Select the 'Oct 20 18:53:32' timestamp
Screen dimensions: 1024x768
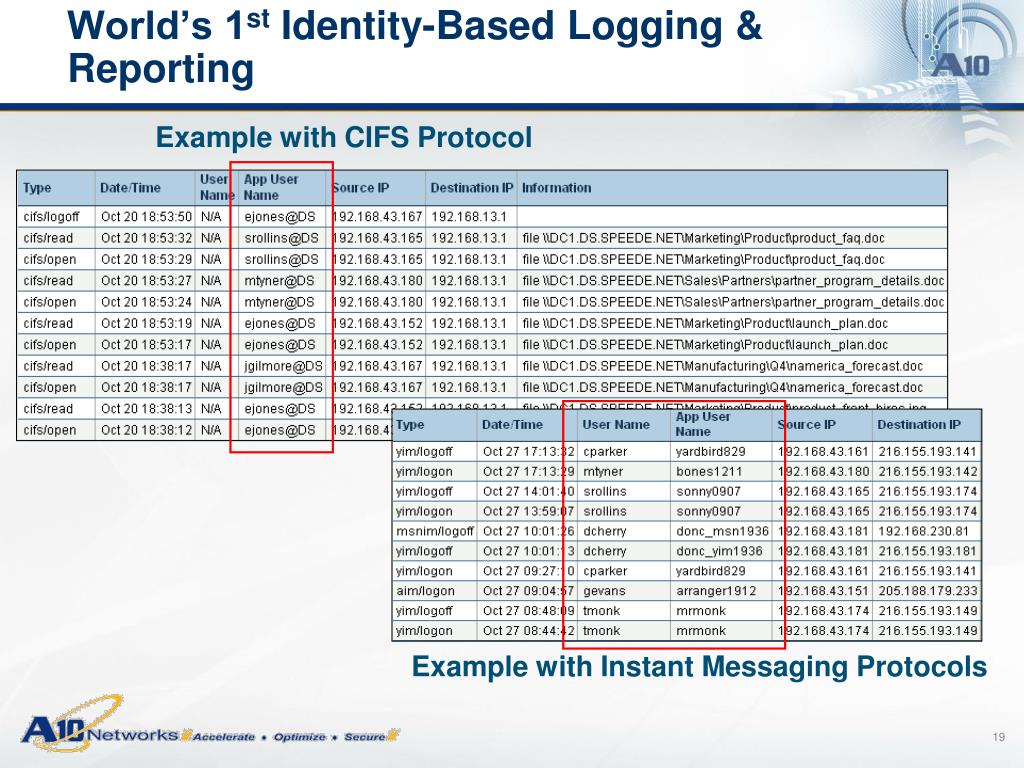tap(146, 238)
